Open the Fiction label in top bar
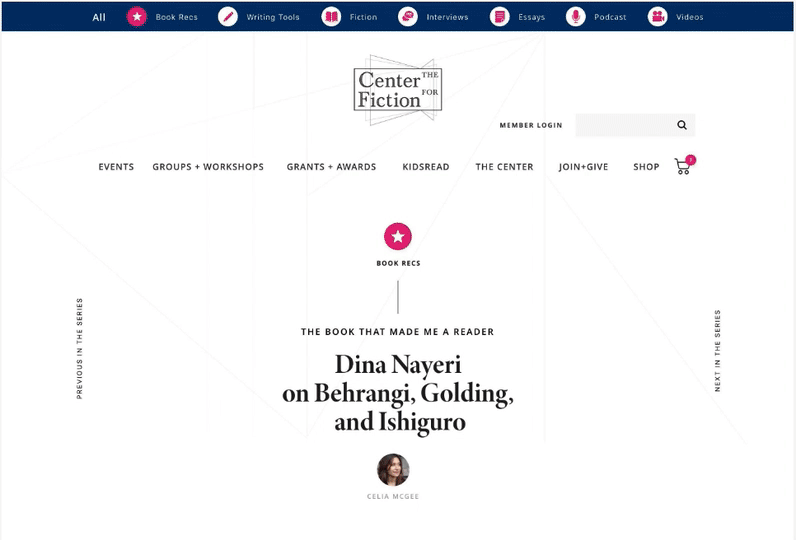The height and width of the screenshot is (540, 796). (x=363, y=17)
